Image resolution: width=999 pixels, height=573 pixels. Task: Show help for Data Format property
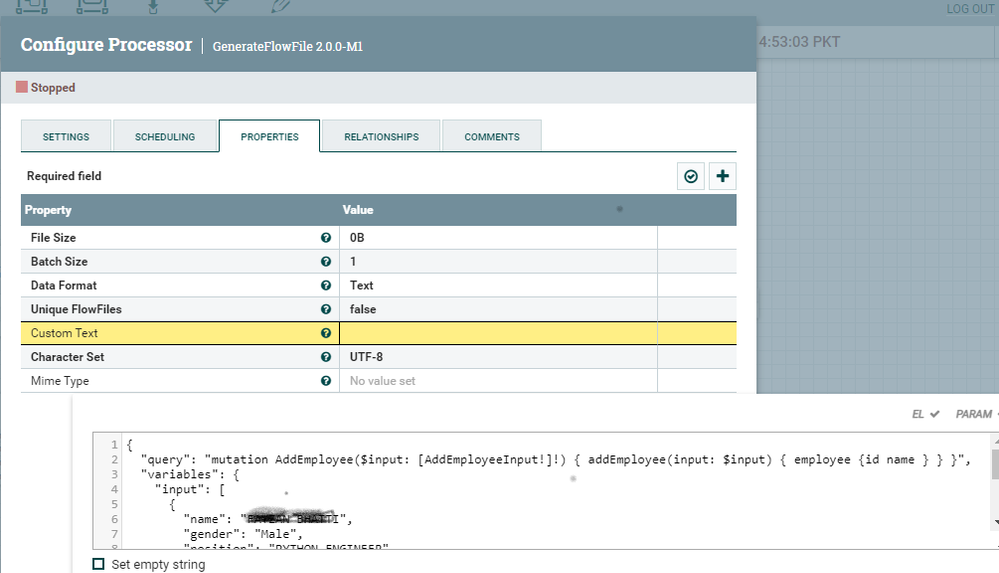[x=326, y=286]
